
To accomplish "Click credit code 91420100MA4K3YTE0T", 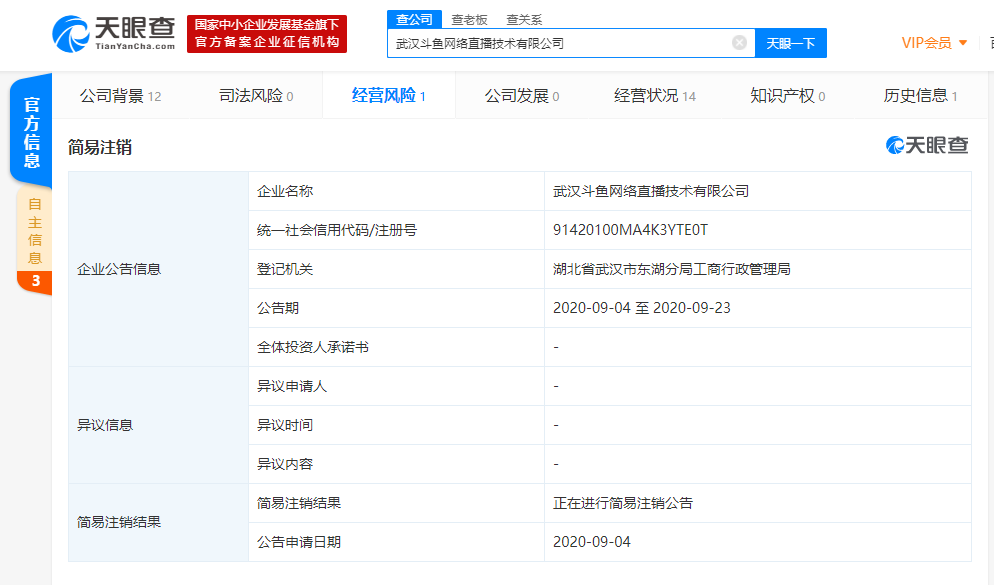I will [630, 230].
